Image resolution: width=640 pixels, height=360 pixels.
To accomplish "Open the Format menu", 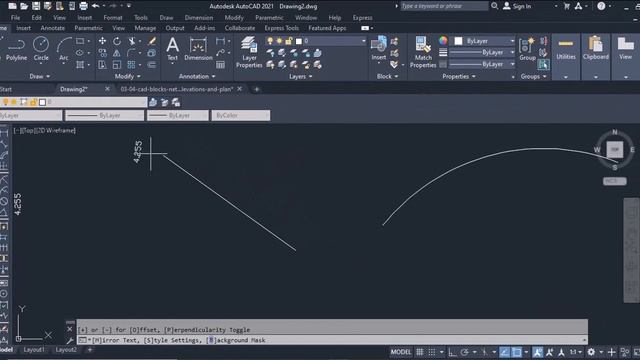I will coord(113,18).
